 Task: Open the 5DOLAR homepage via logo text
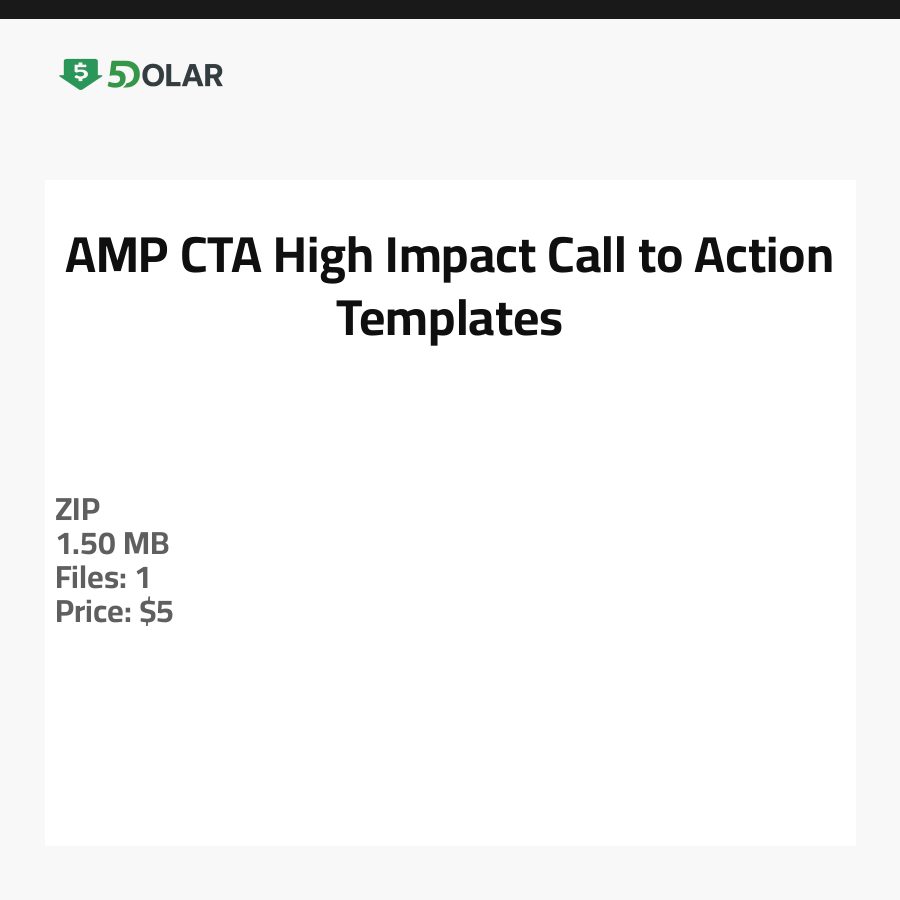pos(165,75)
